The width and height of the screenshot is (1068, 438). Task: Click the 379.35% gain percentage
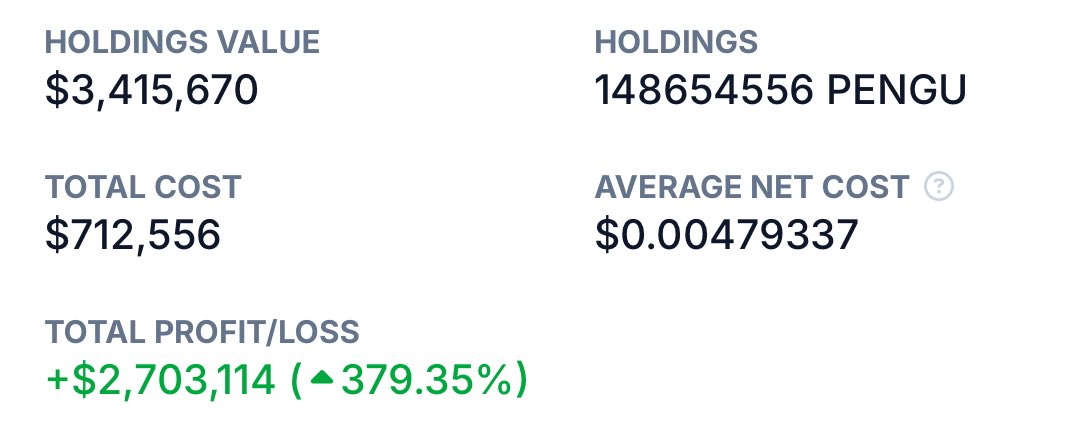[x=426, y=380]
